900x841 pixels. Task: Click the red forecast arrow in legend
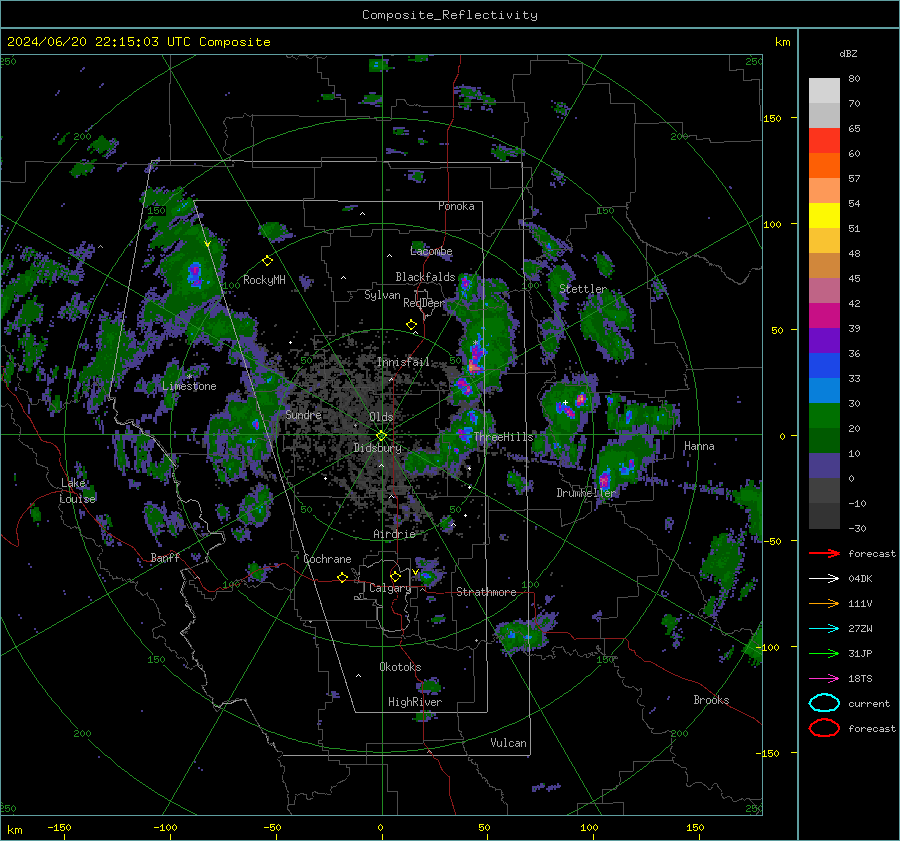824,553
